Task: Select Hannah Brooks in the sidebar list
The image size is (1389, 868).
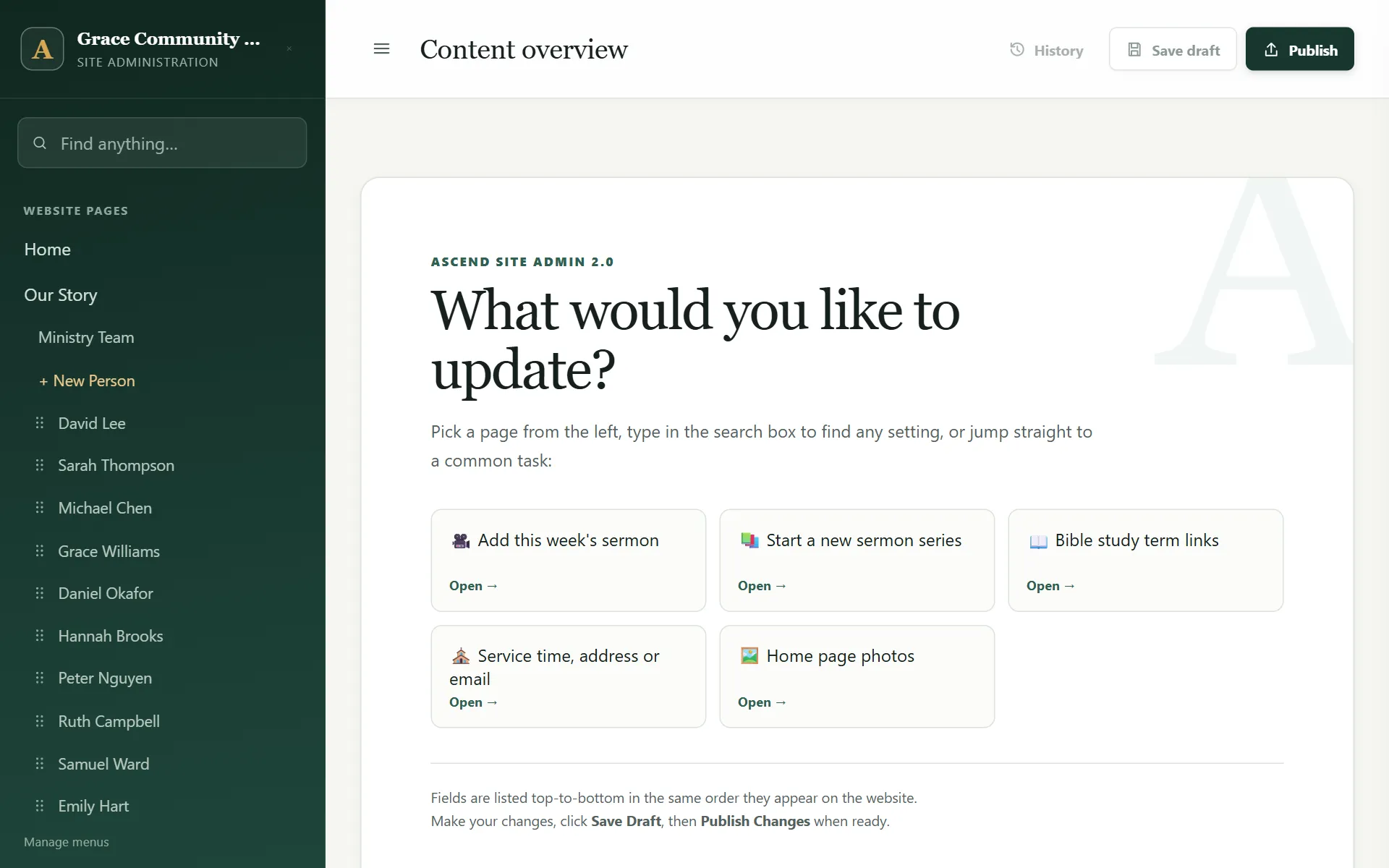Action: point(111,636)
